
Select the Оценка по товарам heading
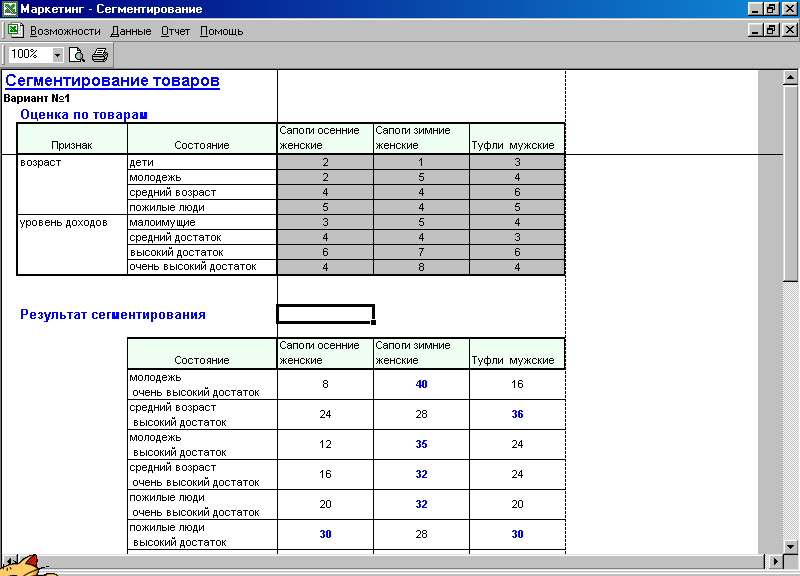84,114
